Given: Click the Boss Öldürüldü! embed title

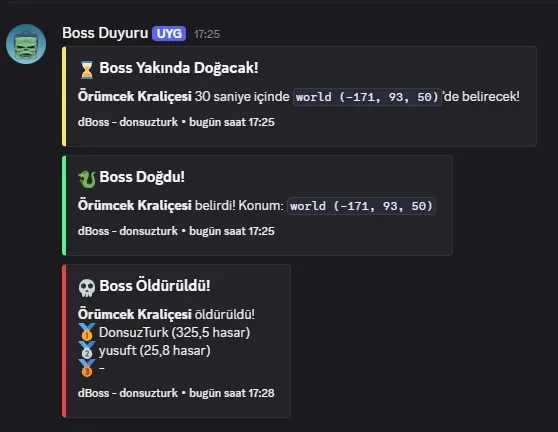Looking at the screenshot, I should (155, 286).
